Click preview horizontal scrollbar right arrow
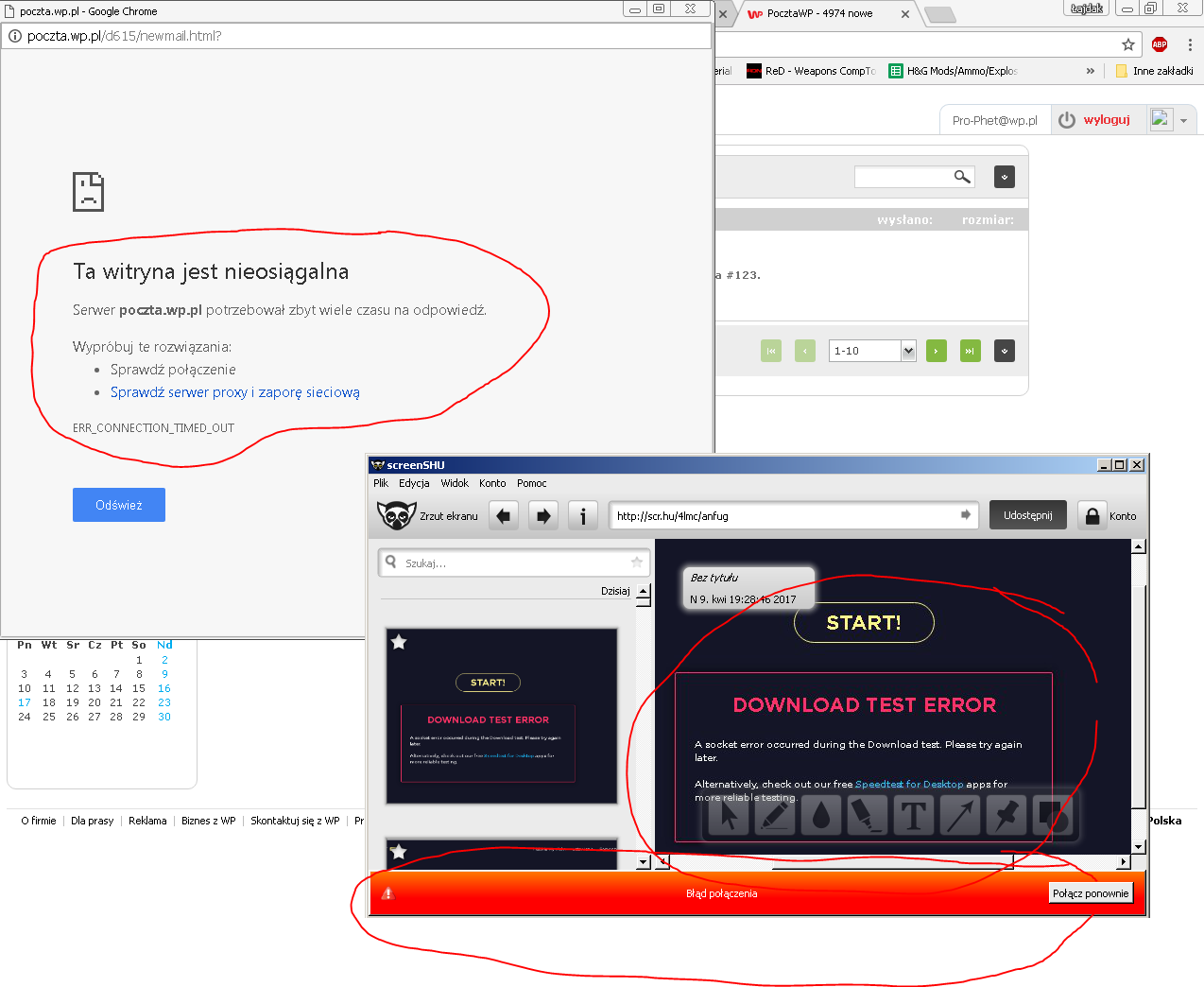 click(x=1123, y=861)
